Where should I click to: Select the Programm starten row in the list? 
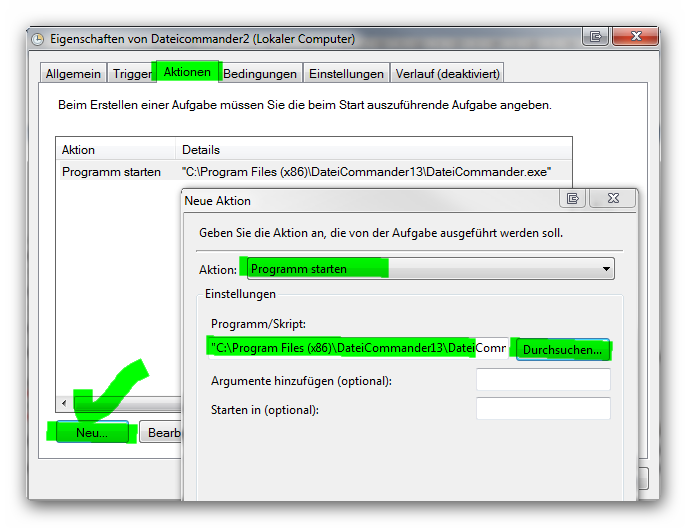click(x=111, y=172)
